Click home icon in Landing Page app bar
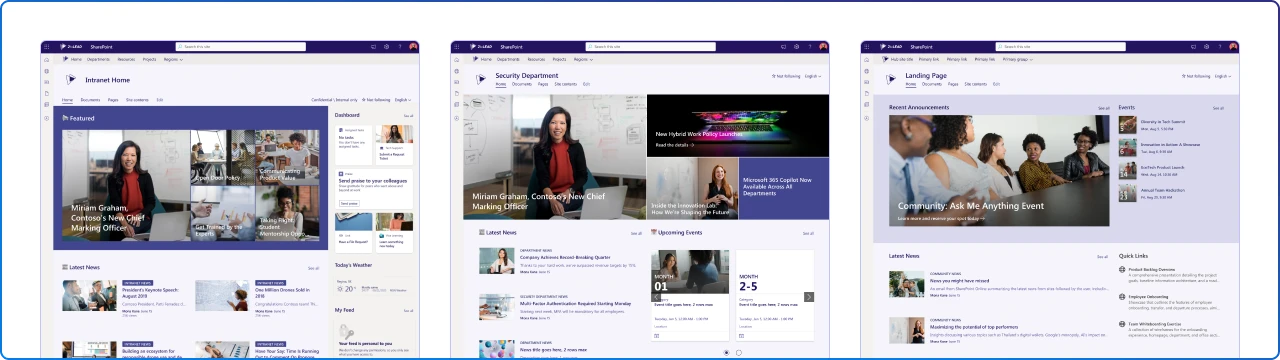Viewport: 1280px width, 360px height. [866, 60]
